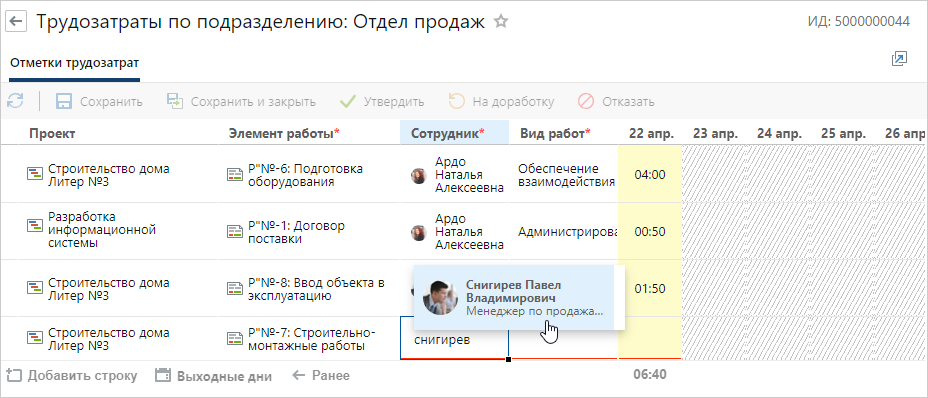Open Р"№-8: Ввод объекта в эксплуатацию

[316, 288]
